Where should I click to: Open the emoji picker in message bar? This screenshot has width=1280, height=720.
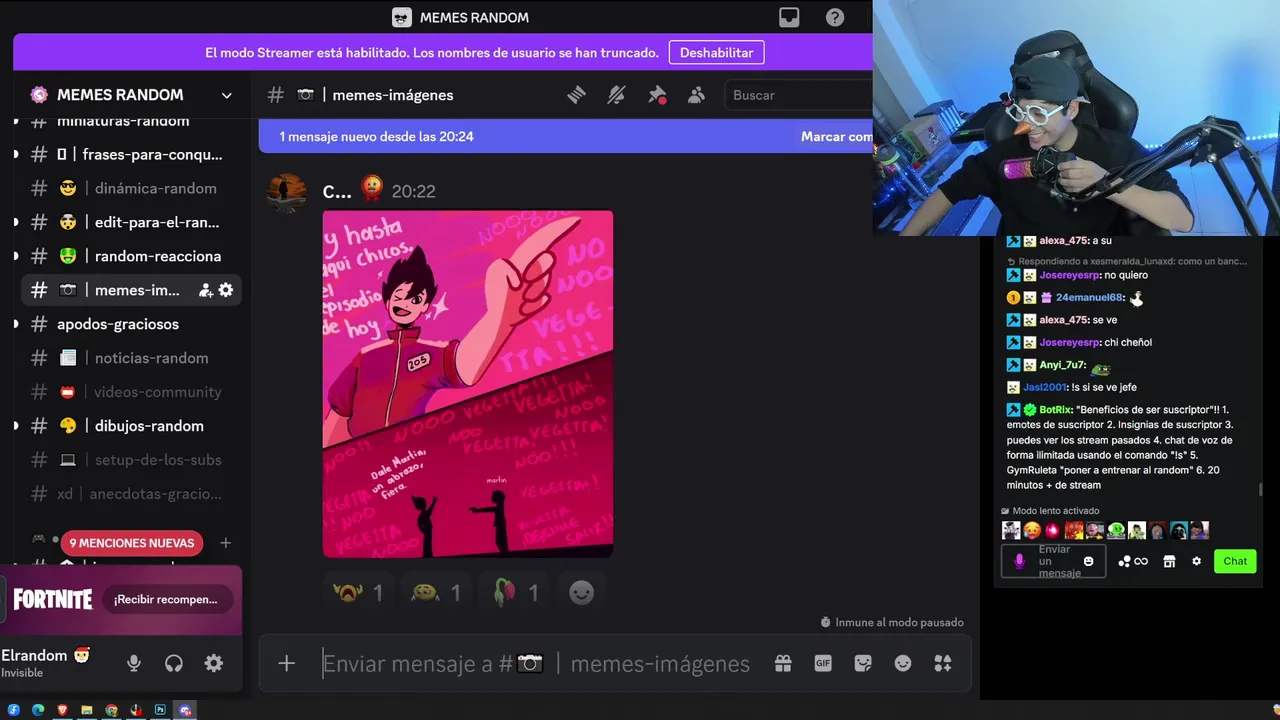pos(903,663)
